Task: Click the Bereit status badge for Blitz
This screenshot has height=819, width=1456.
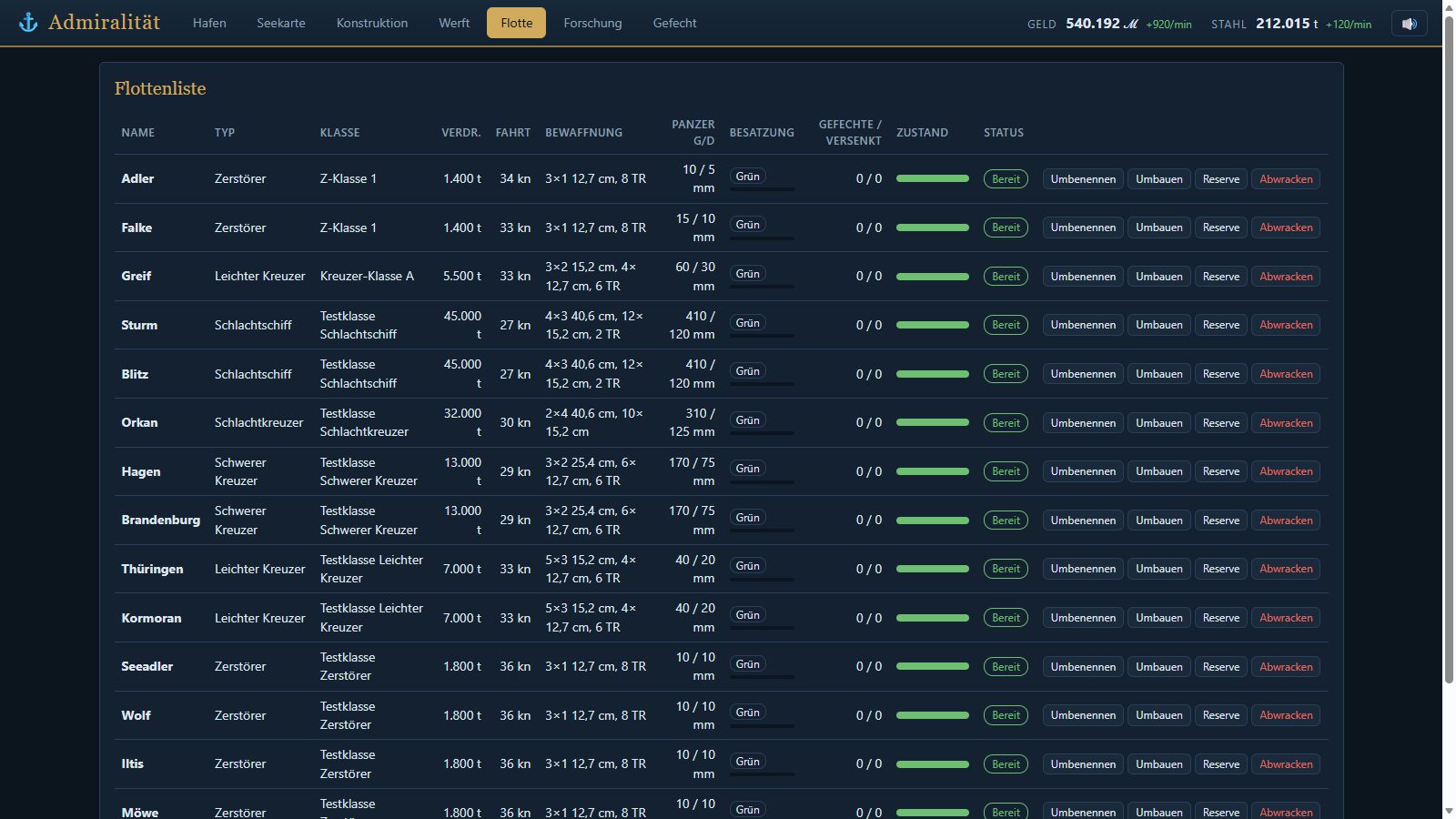Action: click(1006, 374)
